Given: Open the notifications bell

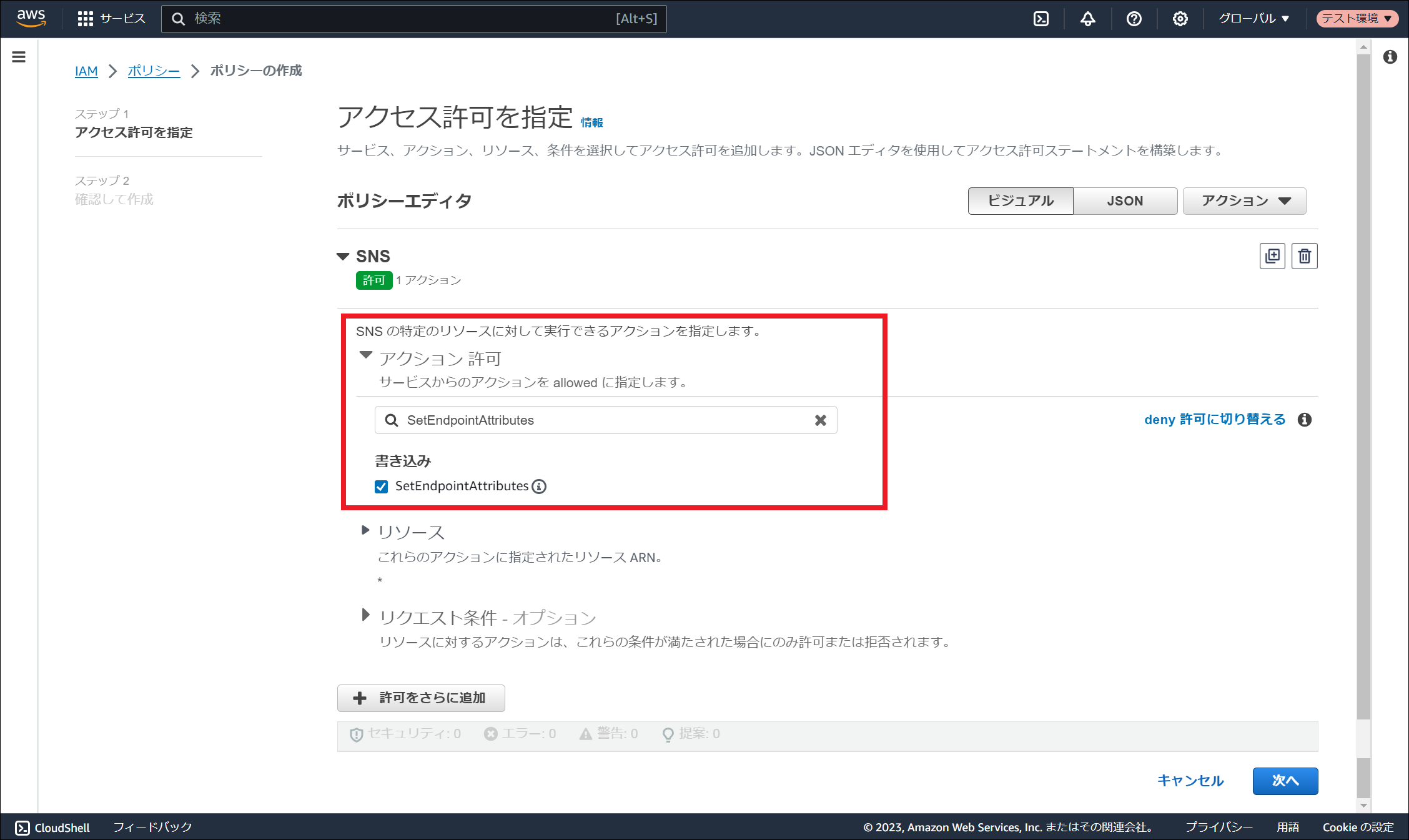Looking at the screenshot, I should pyautogui.click(x=1087, y=19).
